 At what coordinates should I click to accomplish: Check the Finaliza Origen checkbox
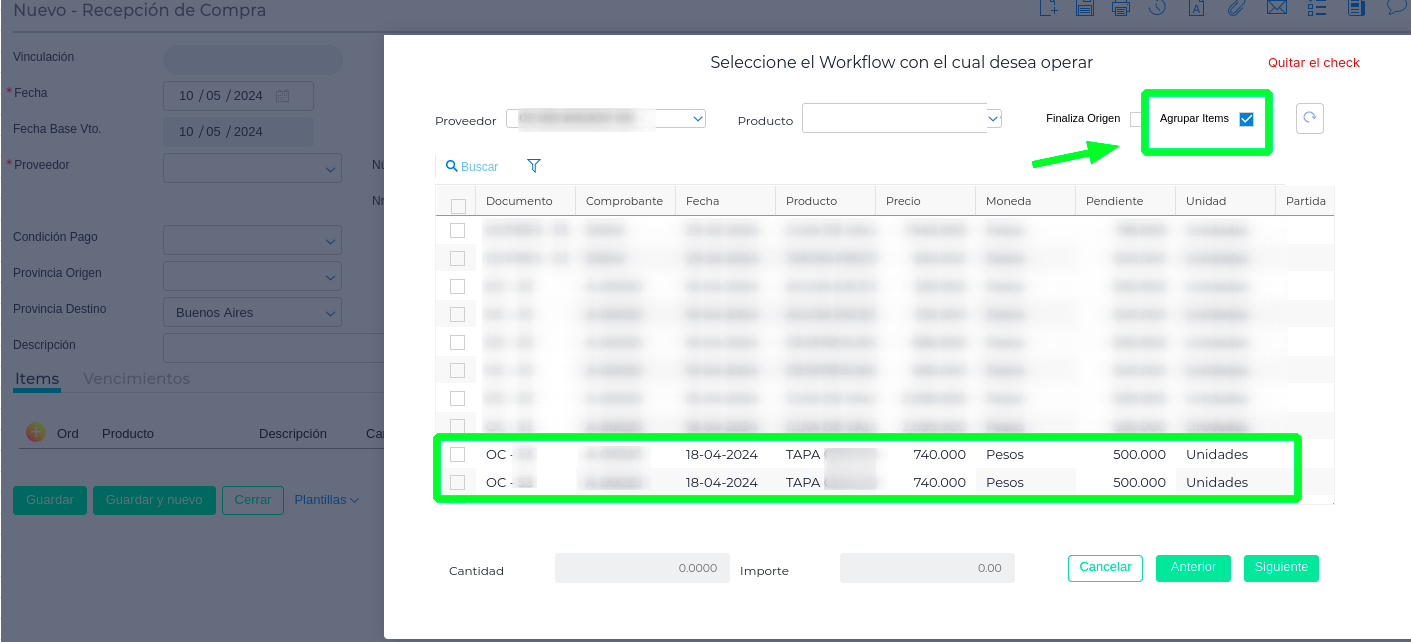tap(1136, 119)
